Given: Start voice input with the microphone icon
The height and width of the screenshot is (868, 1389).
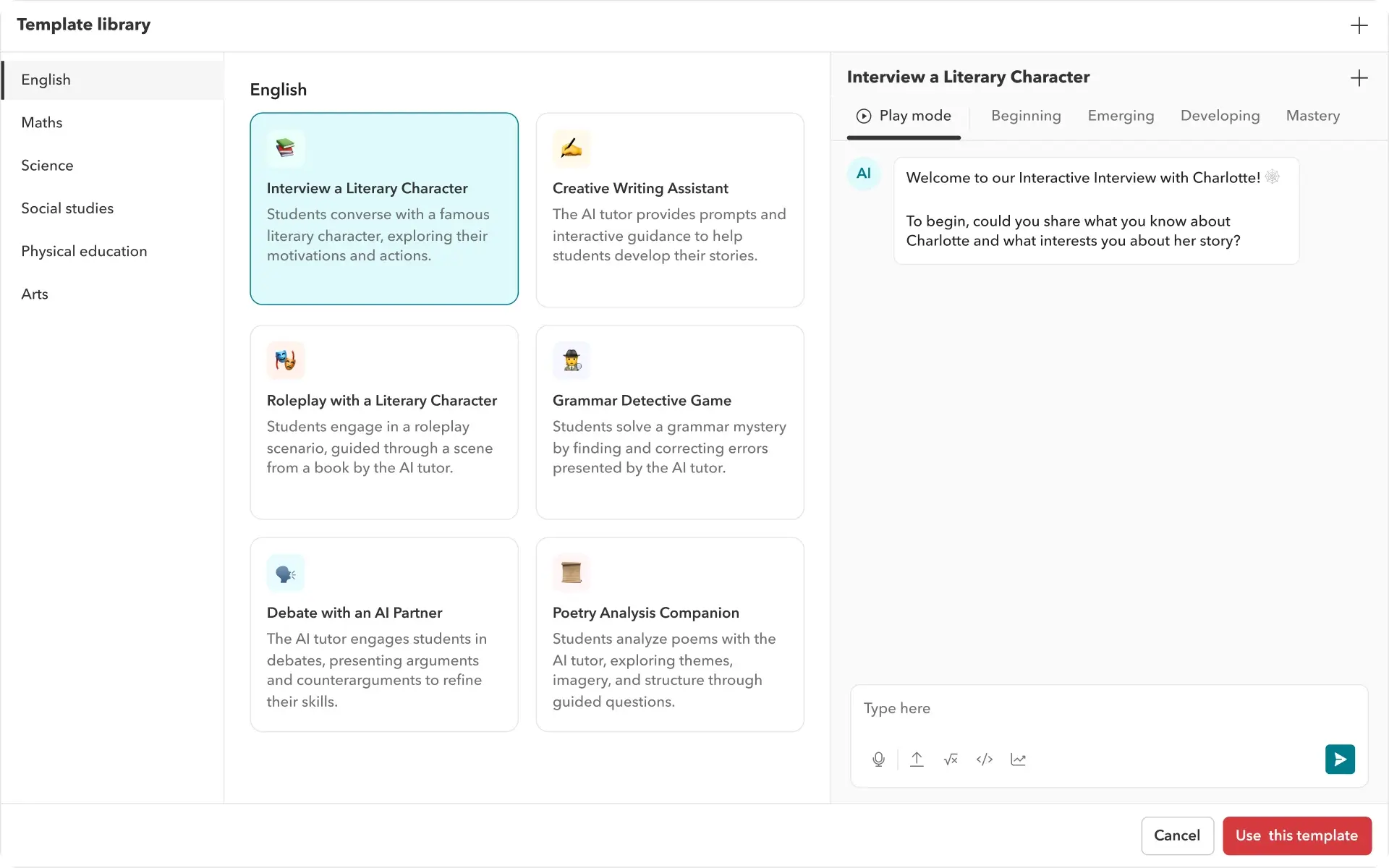Looking at the screenshot, I should point(878,759).
